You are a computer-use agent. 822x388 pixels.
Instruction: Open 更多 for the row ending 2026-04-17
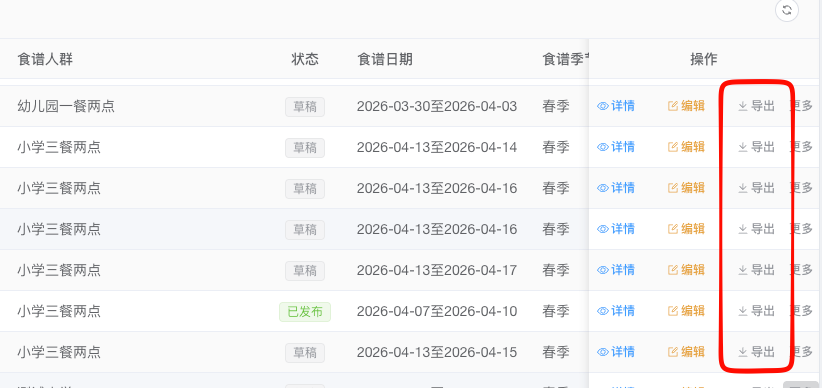801,270
